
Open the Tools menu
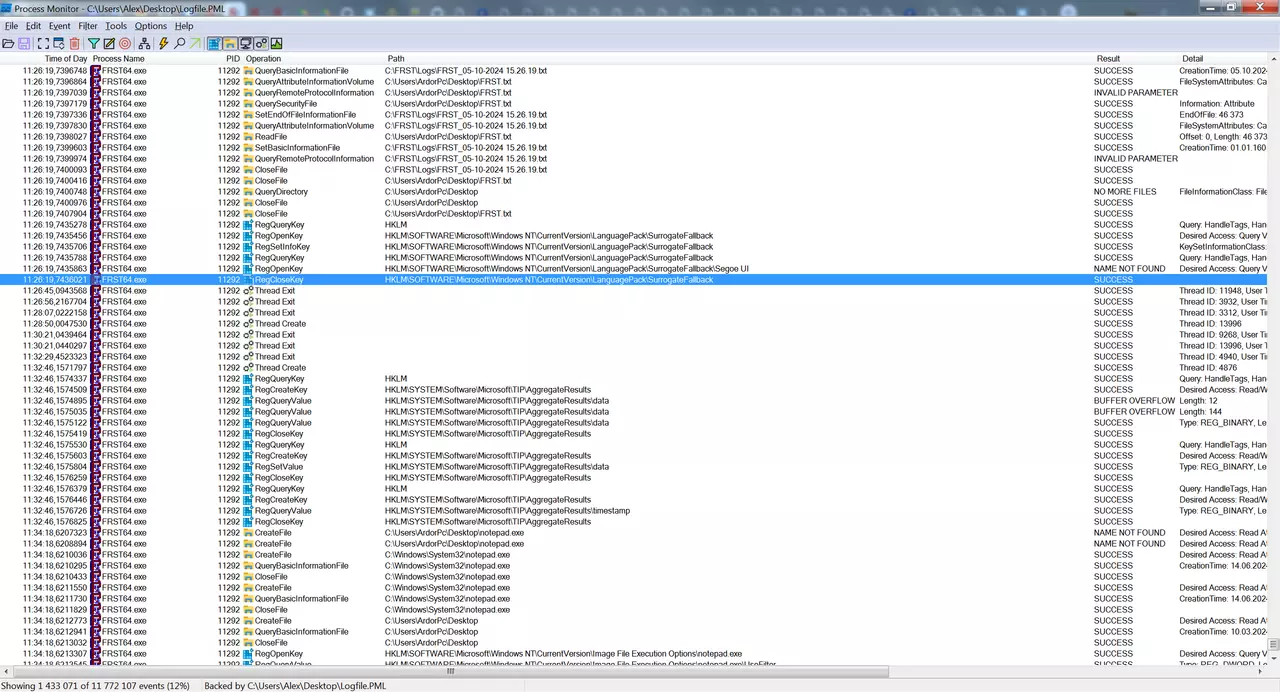point(116,26)
